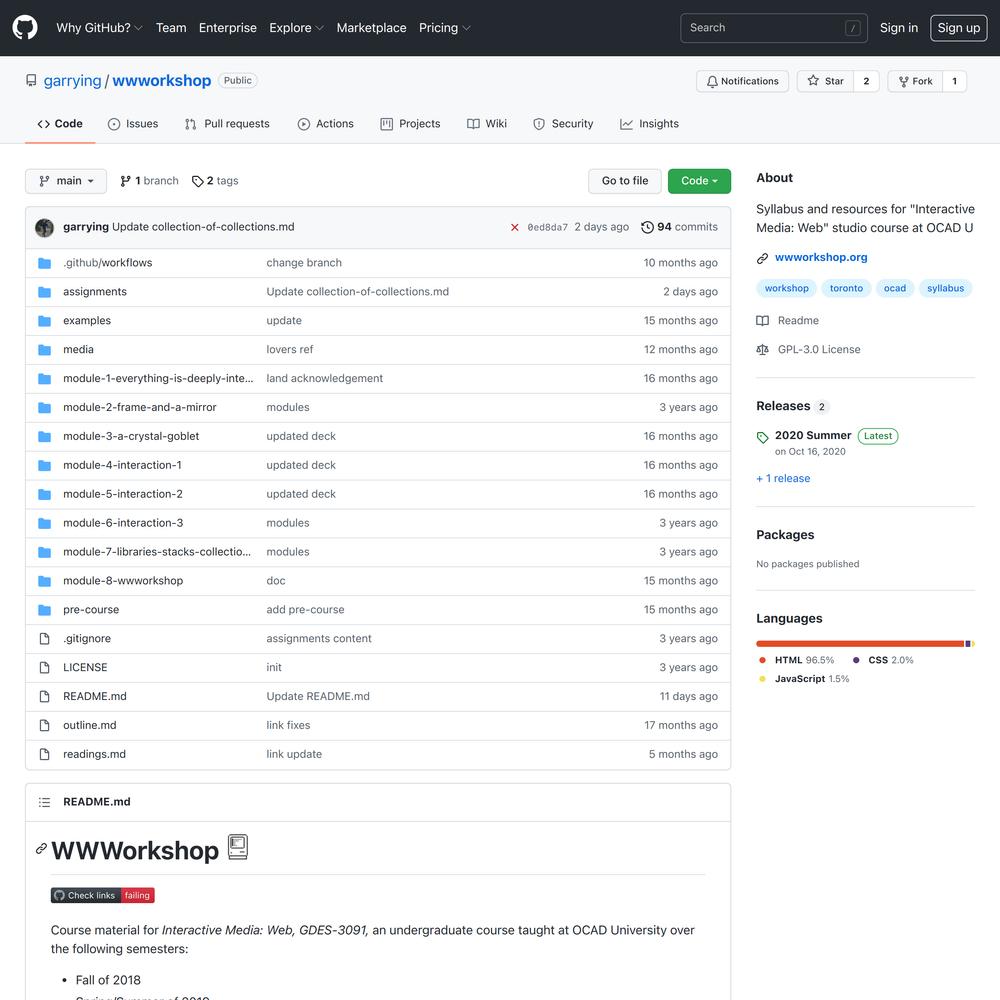Viewport: 1000px width, 1000px height.
Task: Open Marketplace in the header
Action: coord(371,27)
